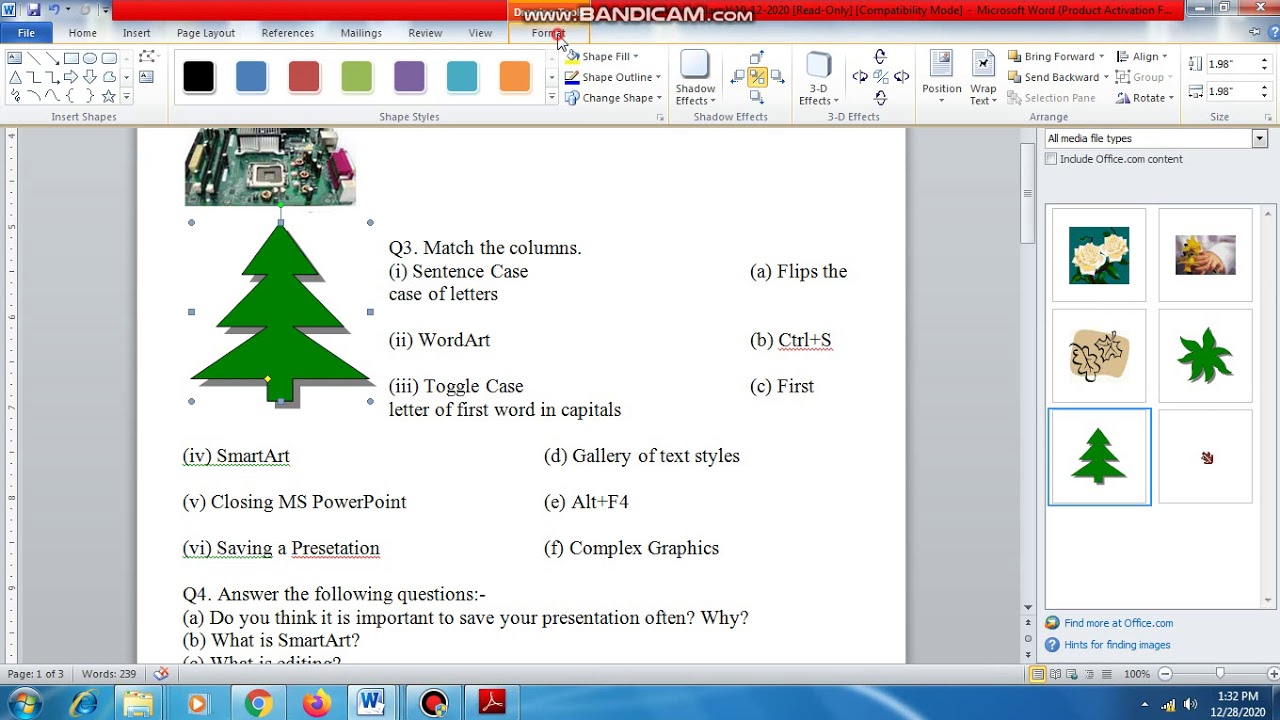
Task: Select the right arrow block shape
Action: [x=71, y=77]
